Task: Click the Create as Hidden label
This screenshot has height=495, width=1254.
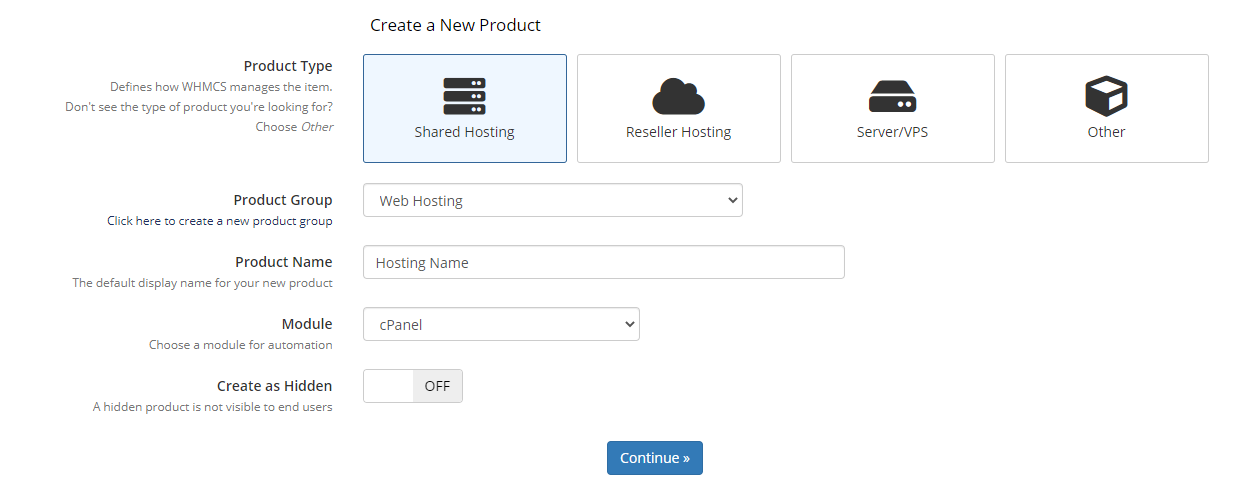Action: [x=275, y=386]
